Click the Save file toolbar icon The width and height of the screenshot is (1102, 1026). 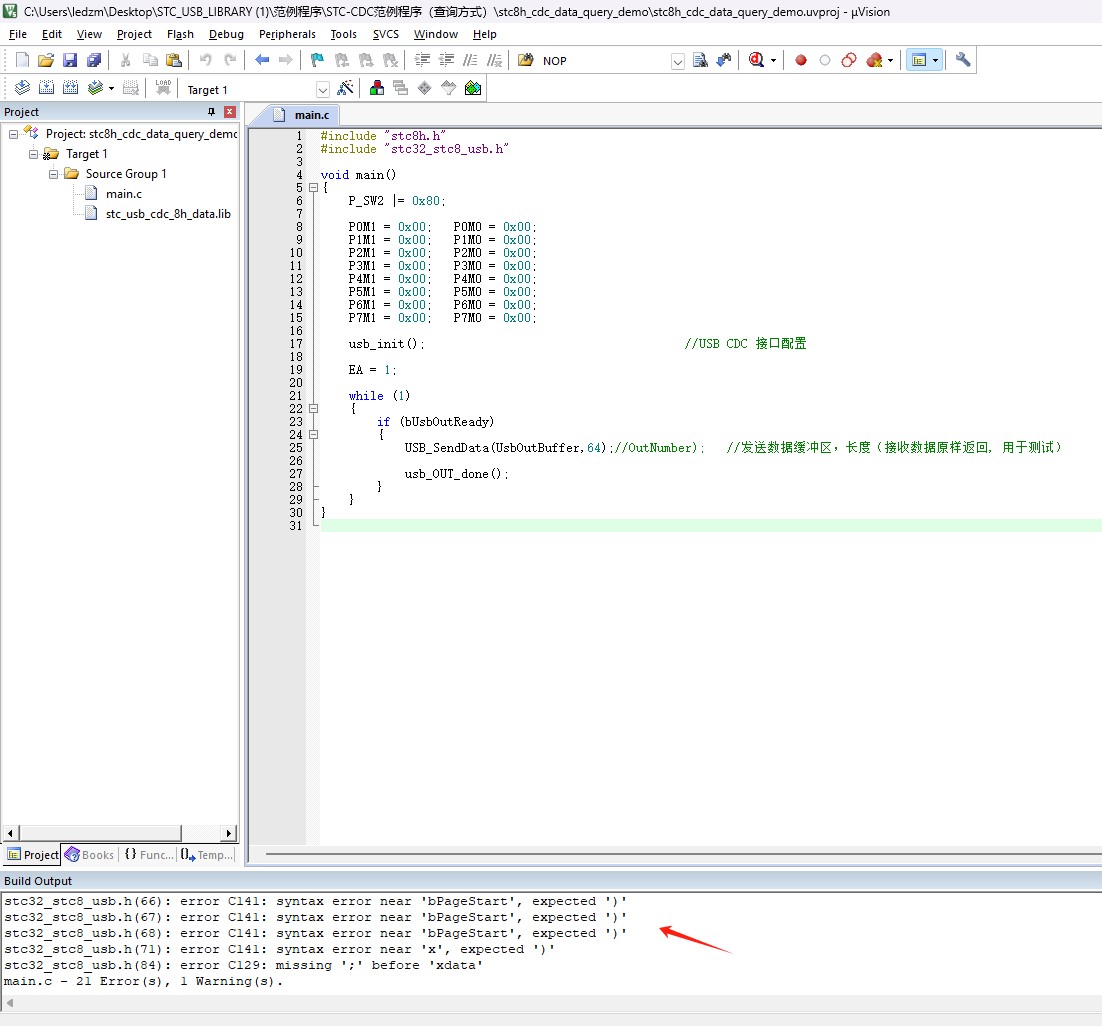pyautogui.click(x=70, y=60)
